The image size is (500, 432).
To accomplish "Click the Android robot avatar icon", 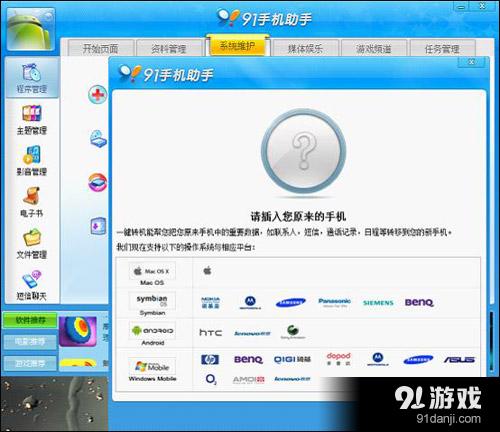I will [30, 29].
